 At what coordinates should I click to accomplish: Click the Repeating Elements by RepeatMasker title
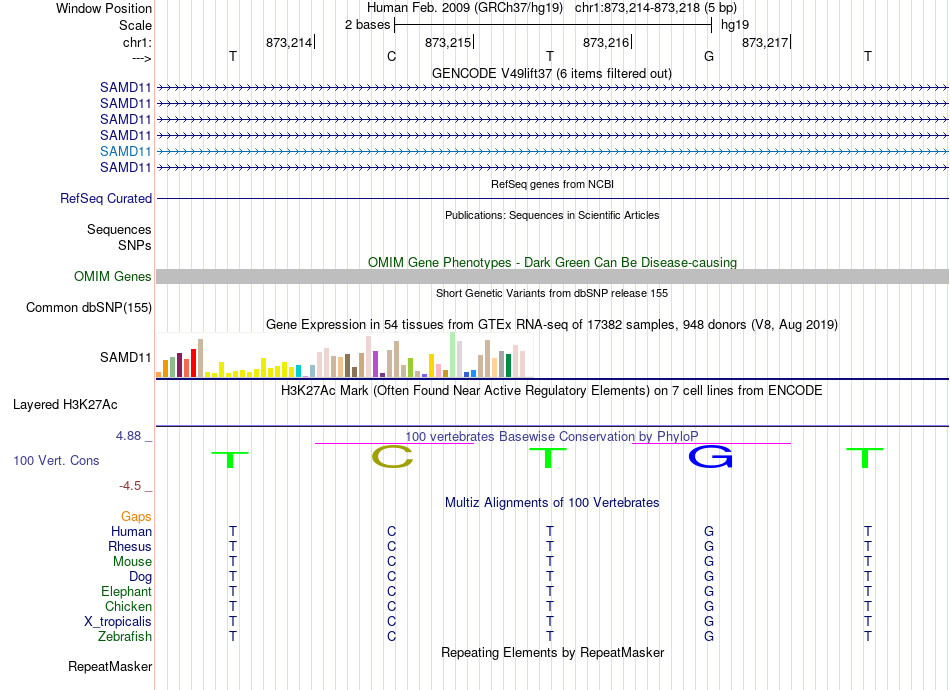tap(553, 653)
